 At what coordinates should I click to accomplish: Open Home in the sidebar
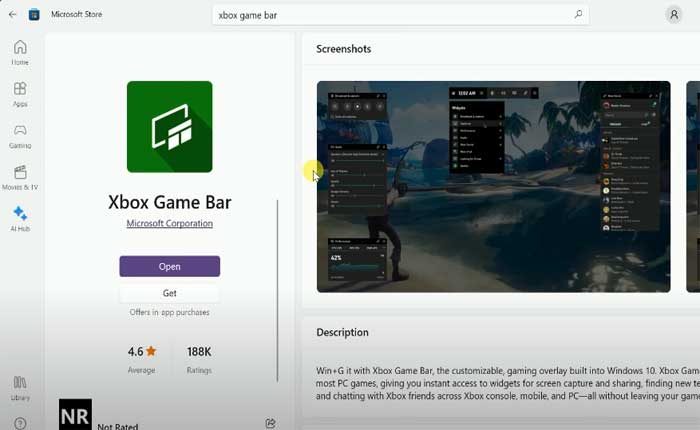[20, 53]
